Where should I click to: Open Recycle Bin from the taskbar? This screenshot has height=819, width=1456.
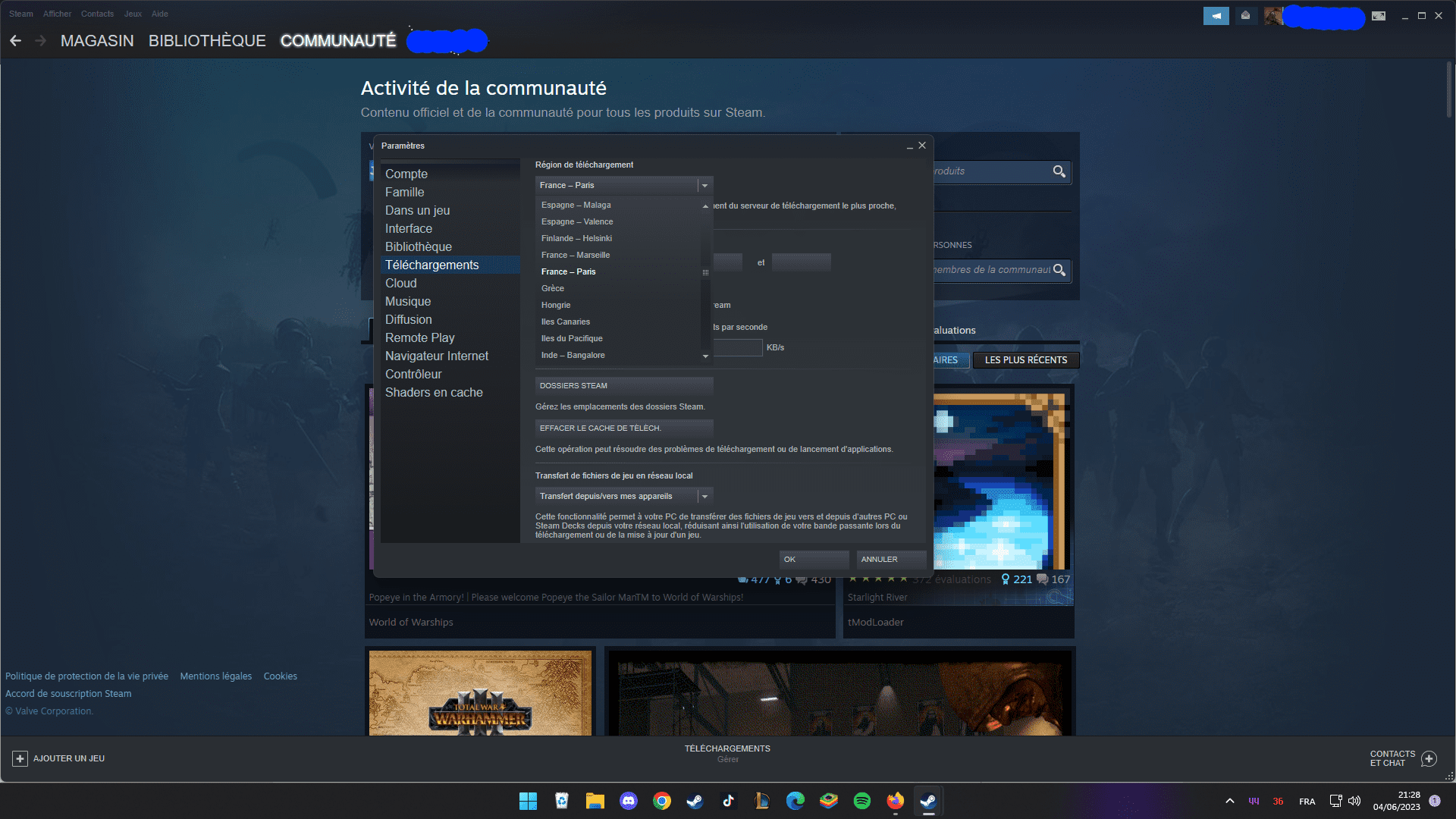click(561, 801)
